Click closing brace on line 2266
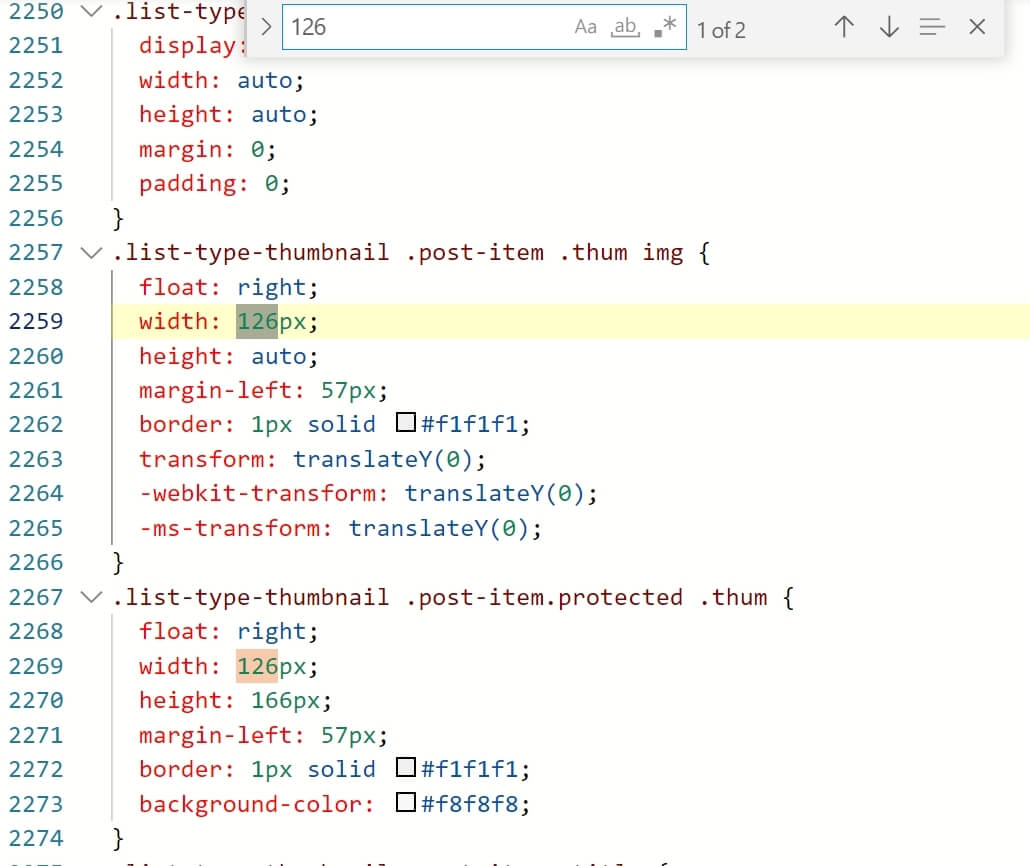The image size is (1030, 866). click(x=118, y=562)
